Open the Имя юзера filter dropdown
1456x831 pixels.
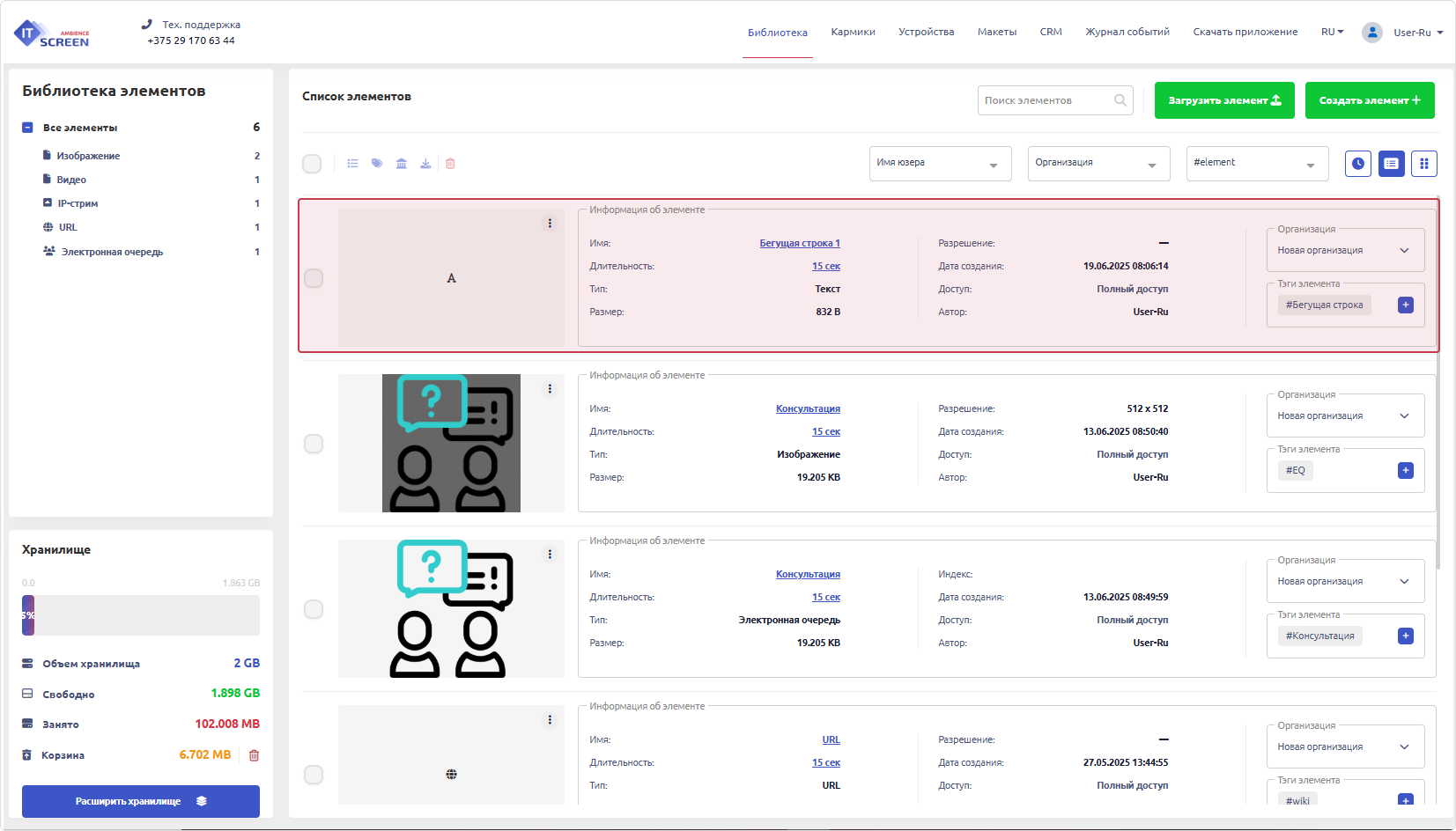[939, 164]
